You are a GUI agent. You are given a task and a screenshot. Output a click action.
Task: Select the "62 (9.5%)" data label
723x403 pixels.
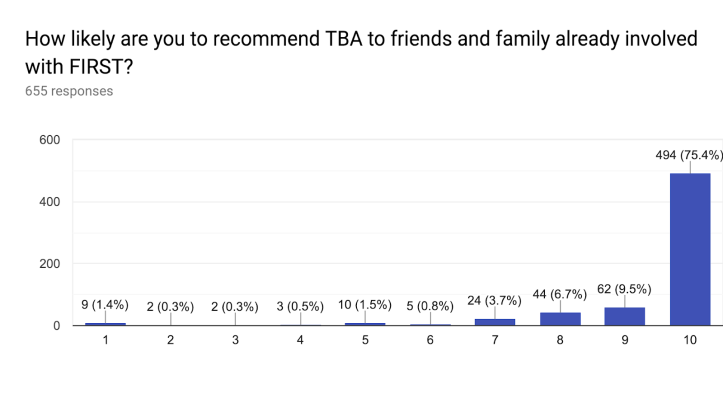click(x=624, y=289)
